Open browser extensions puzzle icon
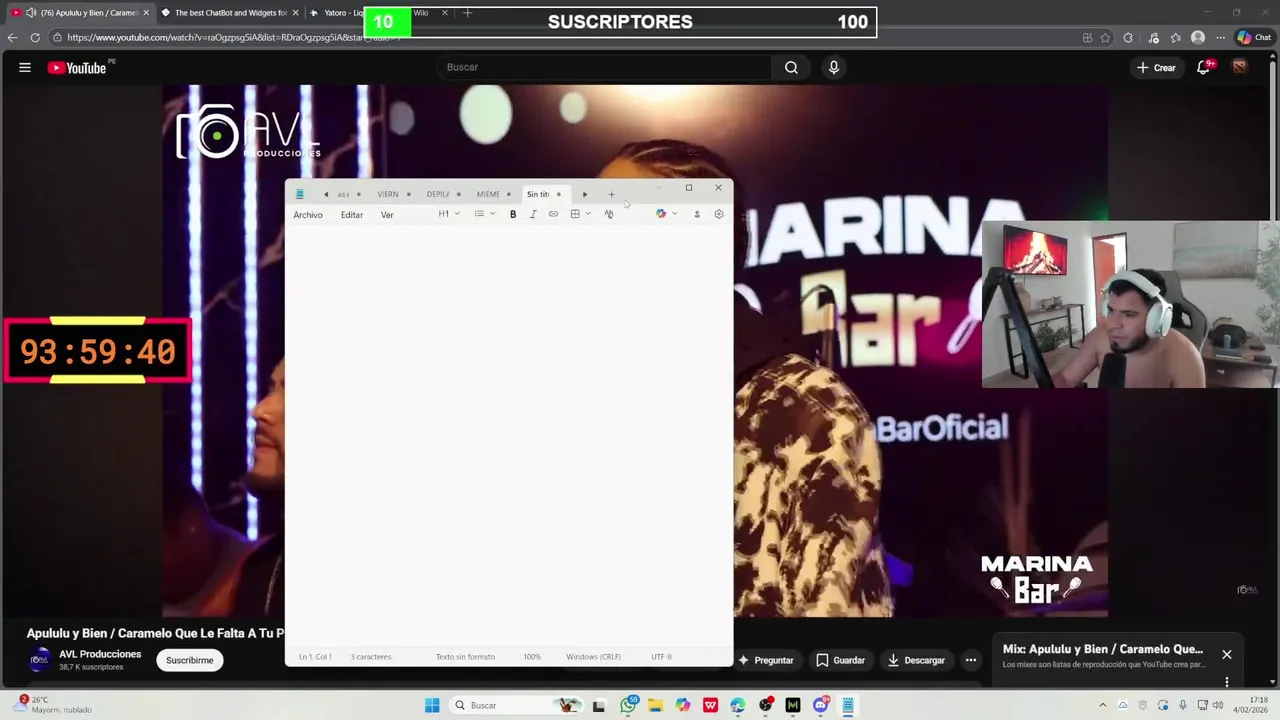This screenshot has height=720, width=1280. pyautogui.click(x=1128, y=38)
